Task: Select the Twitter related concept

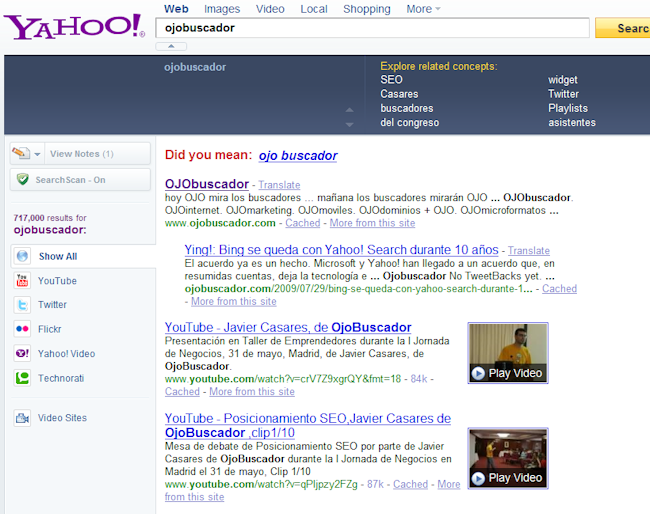Action: pyautogui.click(x=563, y=94)
